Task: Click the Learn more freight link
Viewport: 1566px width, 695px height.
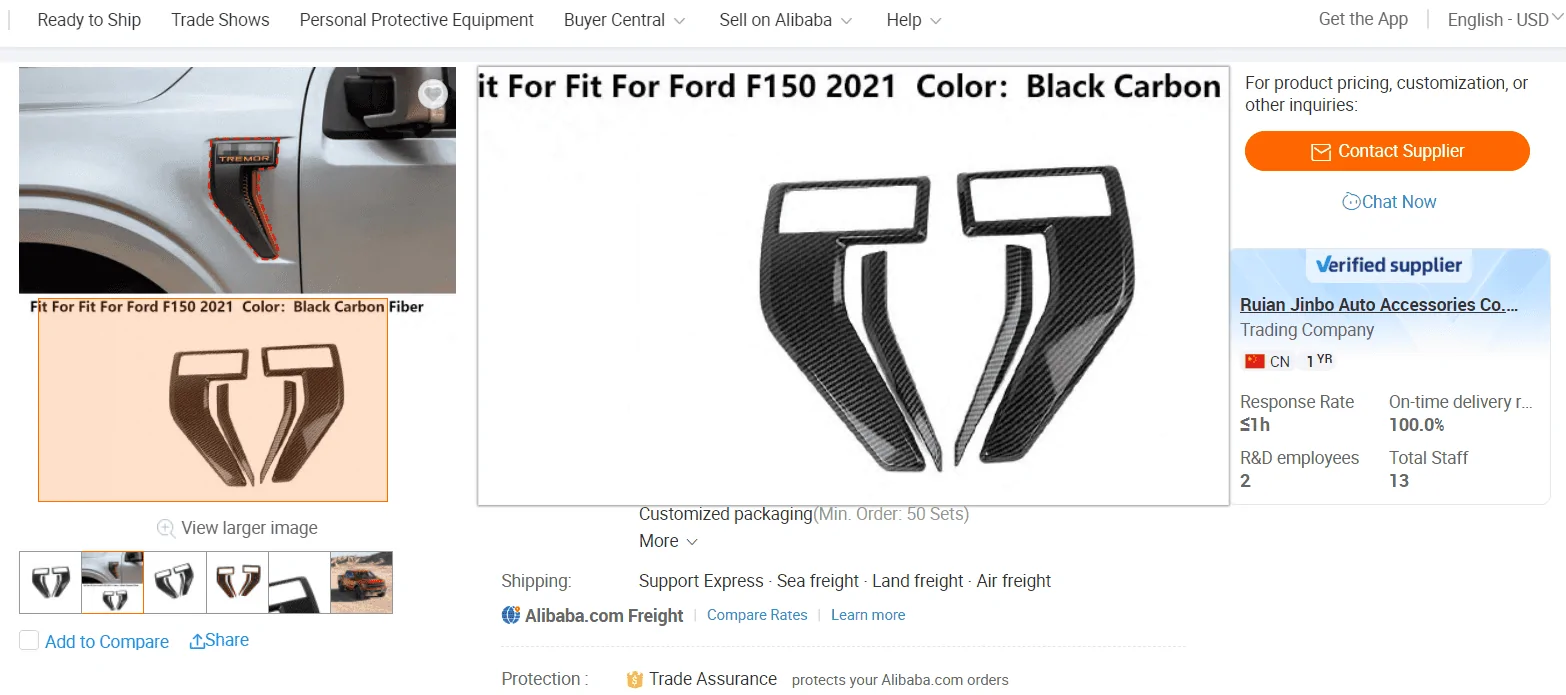Action: pos(868,615)
